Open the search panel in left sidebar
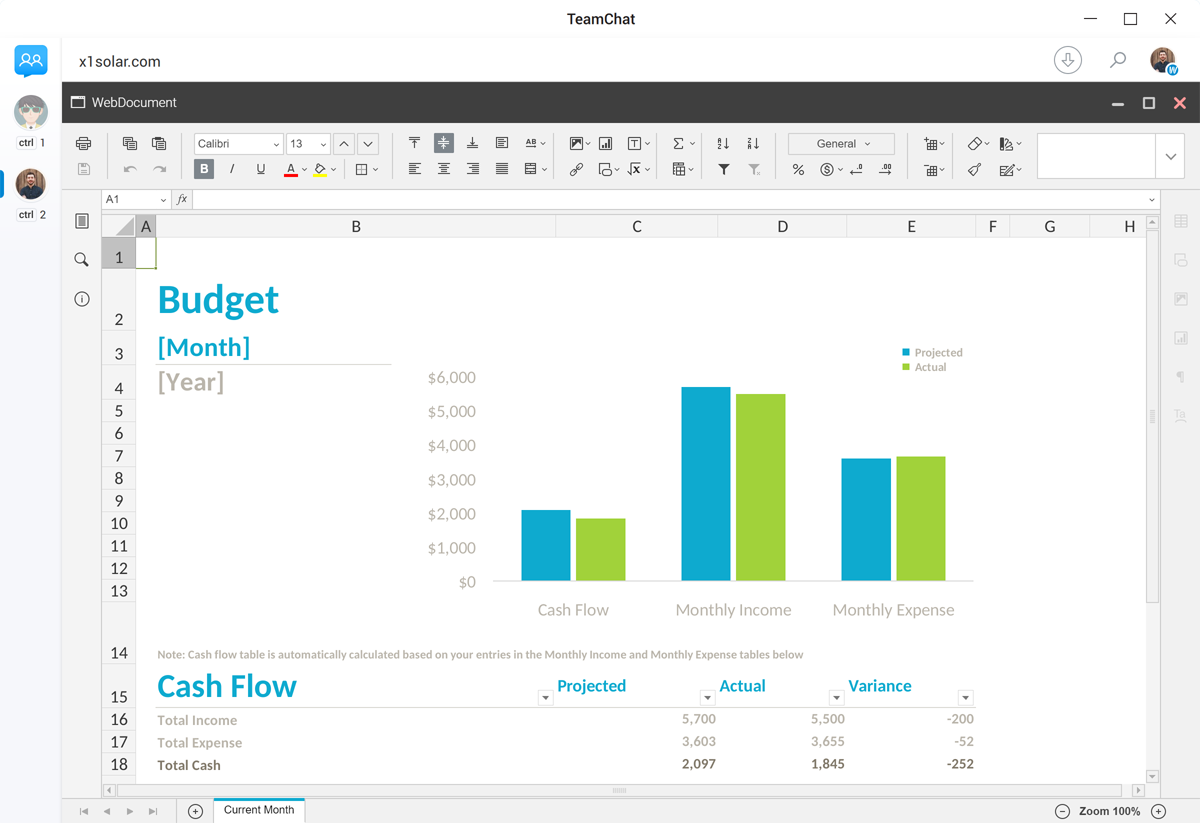 point(82,260)
